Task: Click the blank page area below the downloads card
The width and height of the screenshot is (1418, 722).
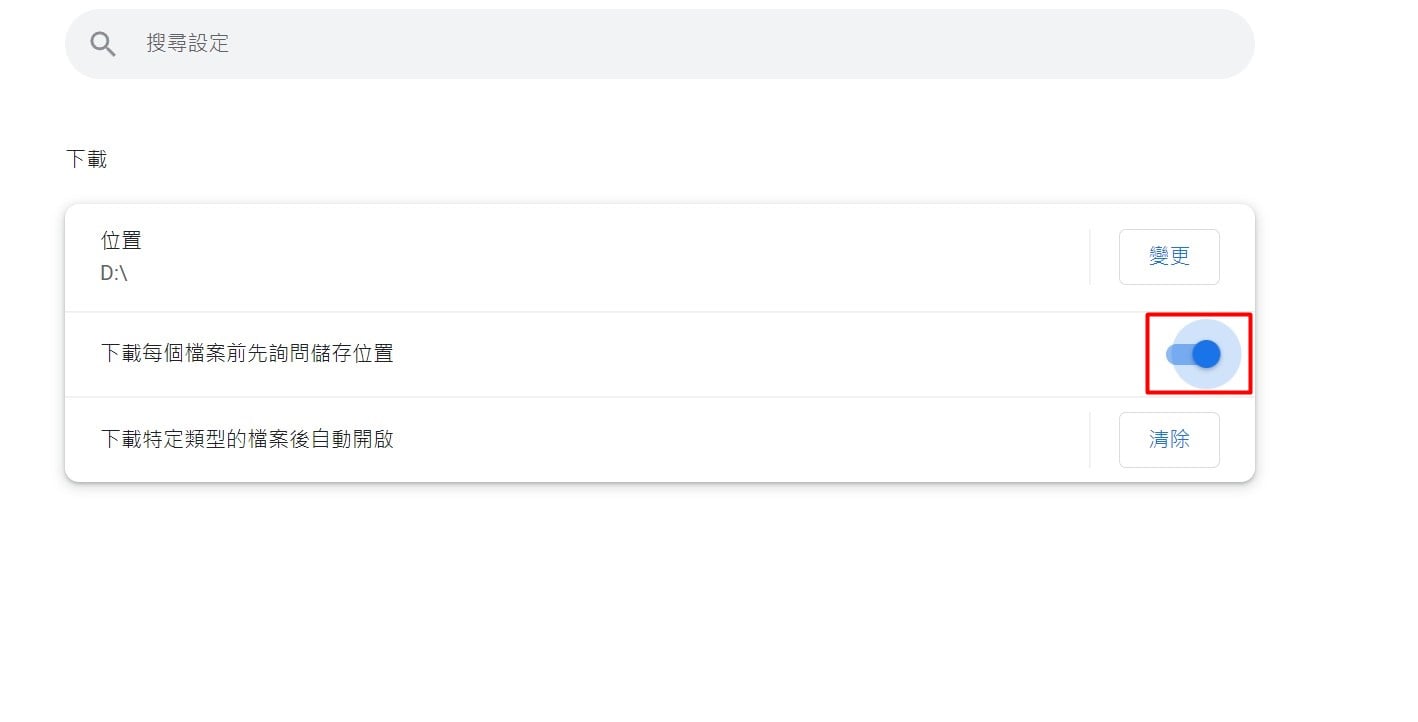Action: (x=660, y=600)
